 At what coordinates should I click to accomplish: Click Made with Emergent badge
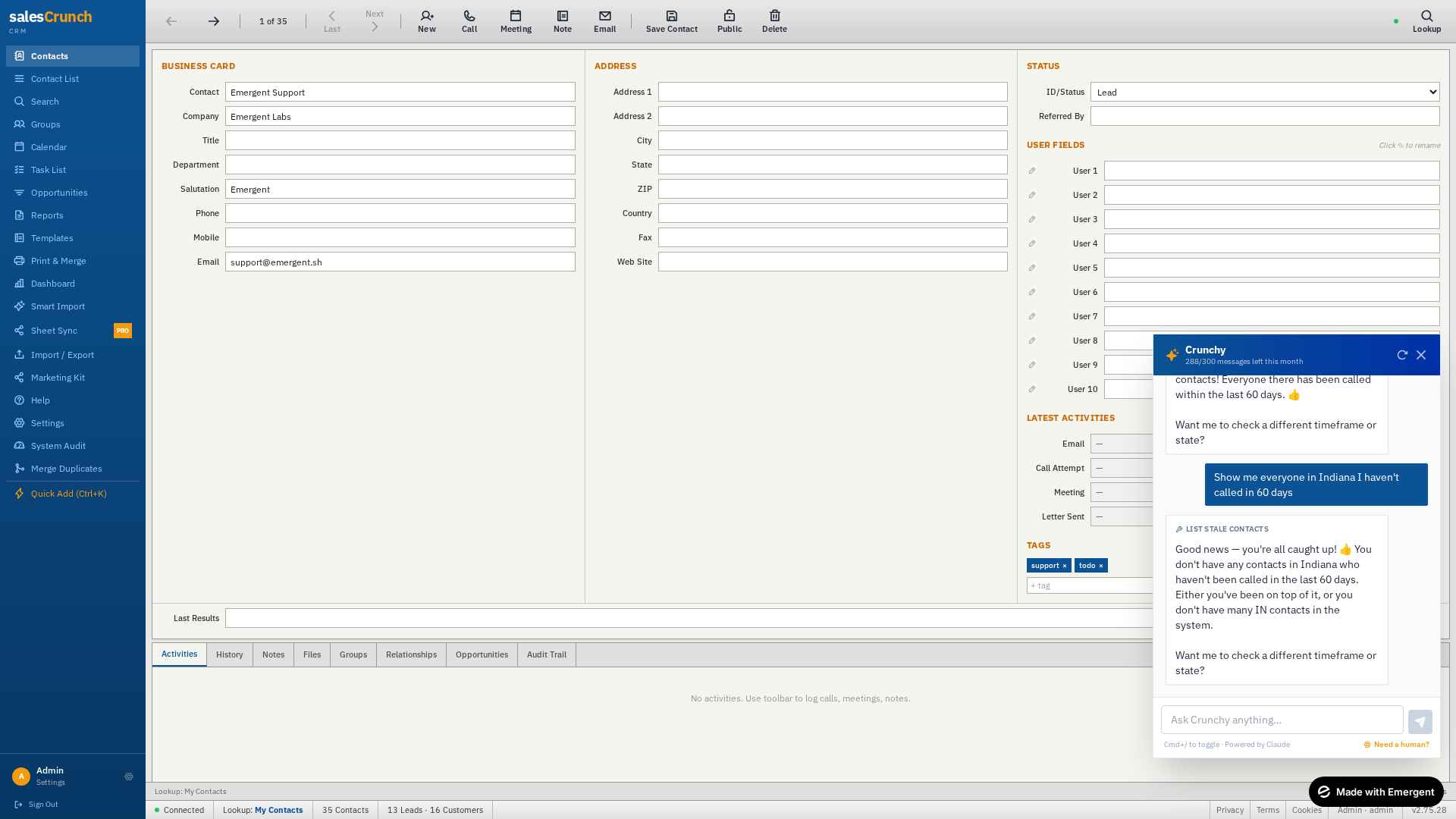(x=1376, y=792)
